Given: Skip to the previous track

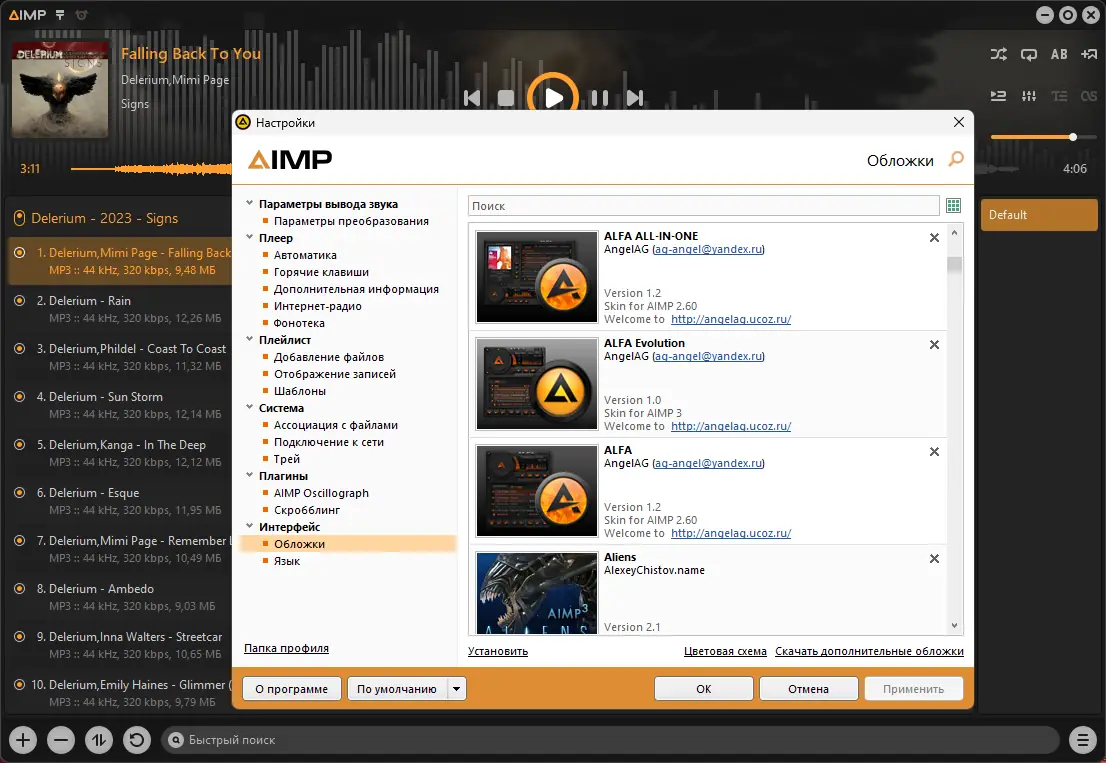Looking at the screenshot, I should [x=472, y=98].
